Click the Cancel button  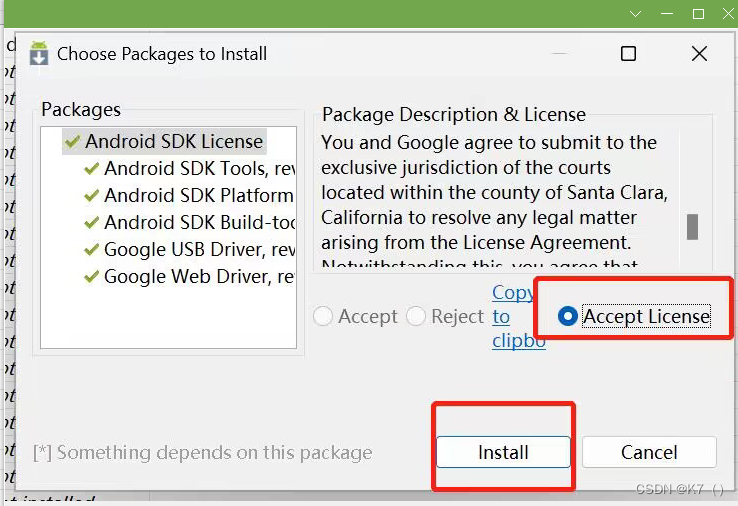(649, 452)
